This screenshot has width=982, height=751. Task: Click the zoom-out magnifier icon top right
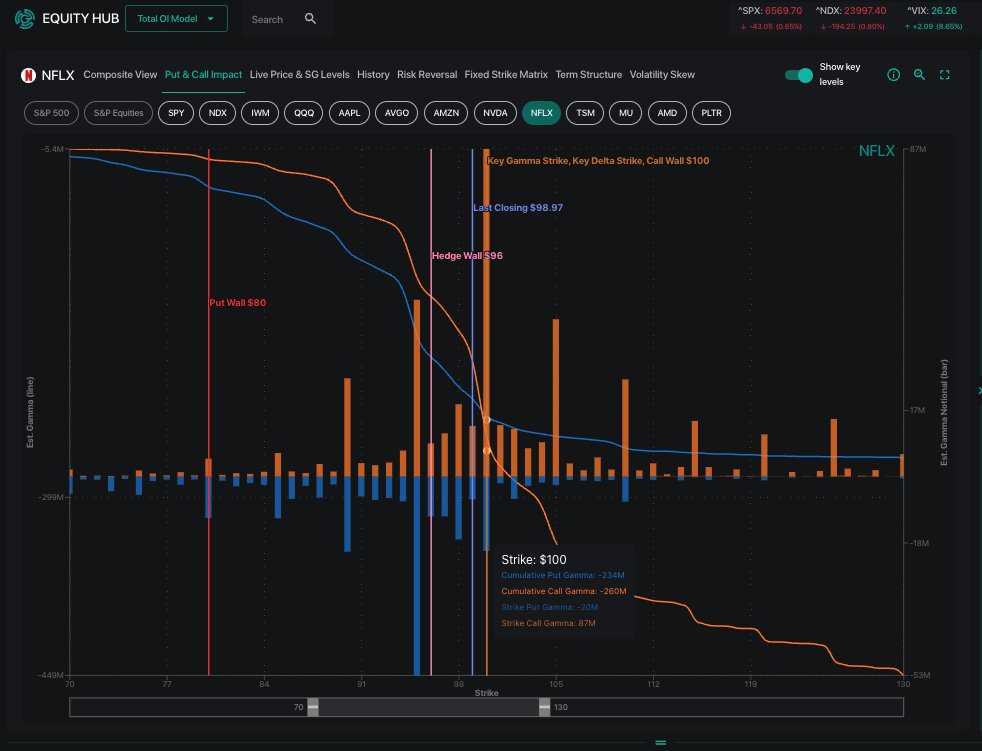(919, 74)
